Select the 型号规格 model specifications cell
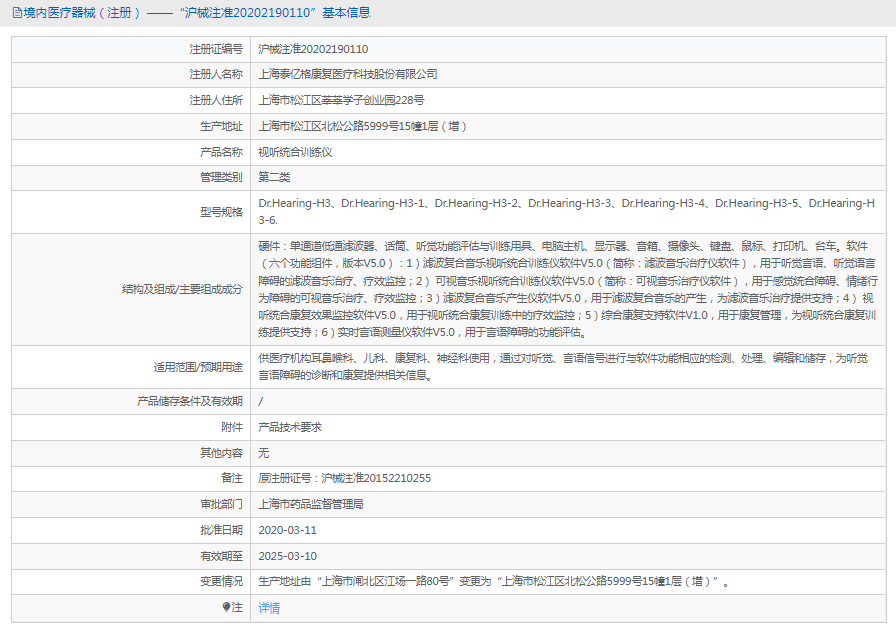The width and height of the screenshot is (896, 630). tap(500, 212)
